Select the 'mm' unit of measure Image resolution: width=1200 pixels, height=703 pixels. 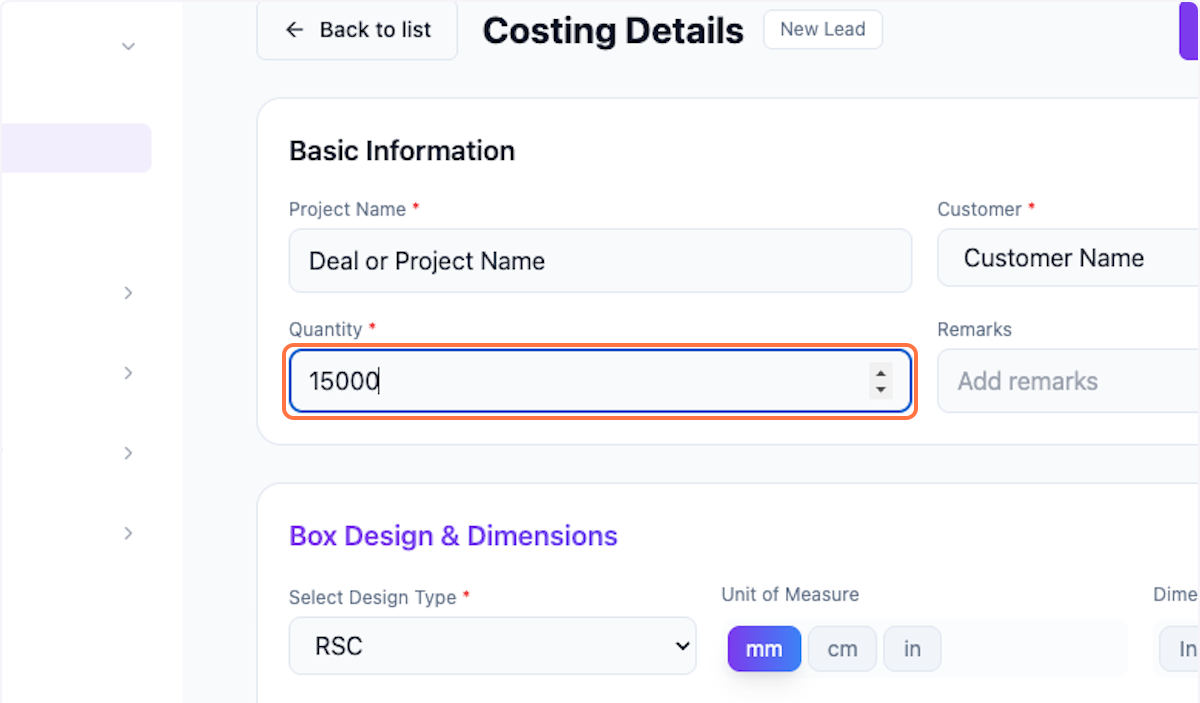coord(764,648)
